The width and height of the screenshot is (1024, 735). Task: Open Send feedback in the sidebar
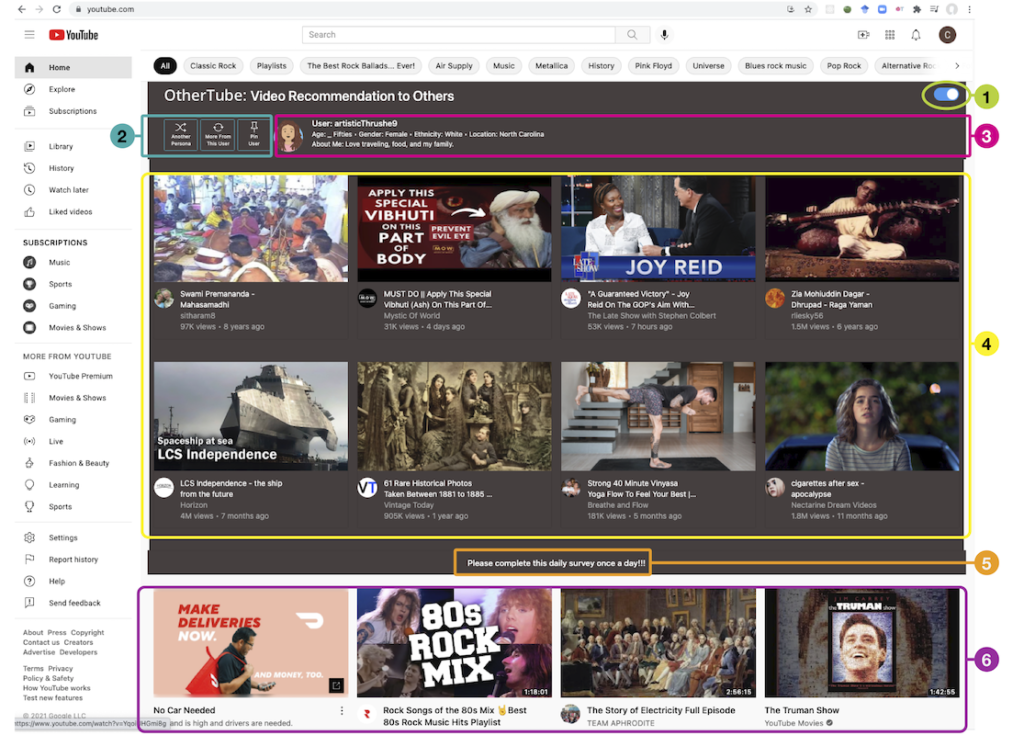(73, 603)
